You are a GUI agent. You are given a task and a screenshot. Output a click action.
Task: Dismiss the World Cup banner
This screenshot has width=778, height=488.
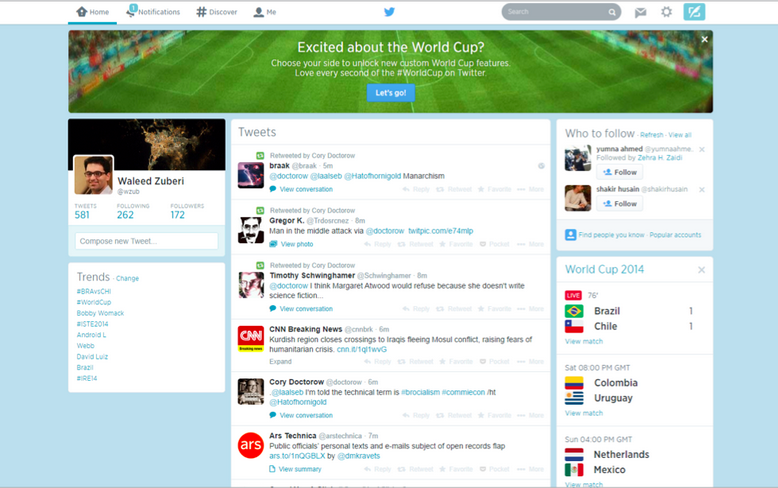click(x=705, y=39)
